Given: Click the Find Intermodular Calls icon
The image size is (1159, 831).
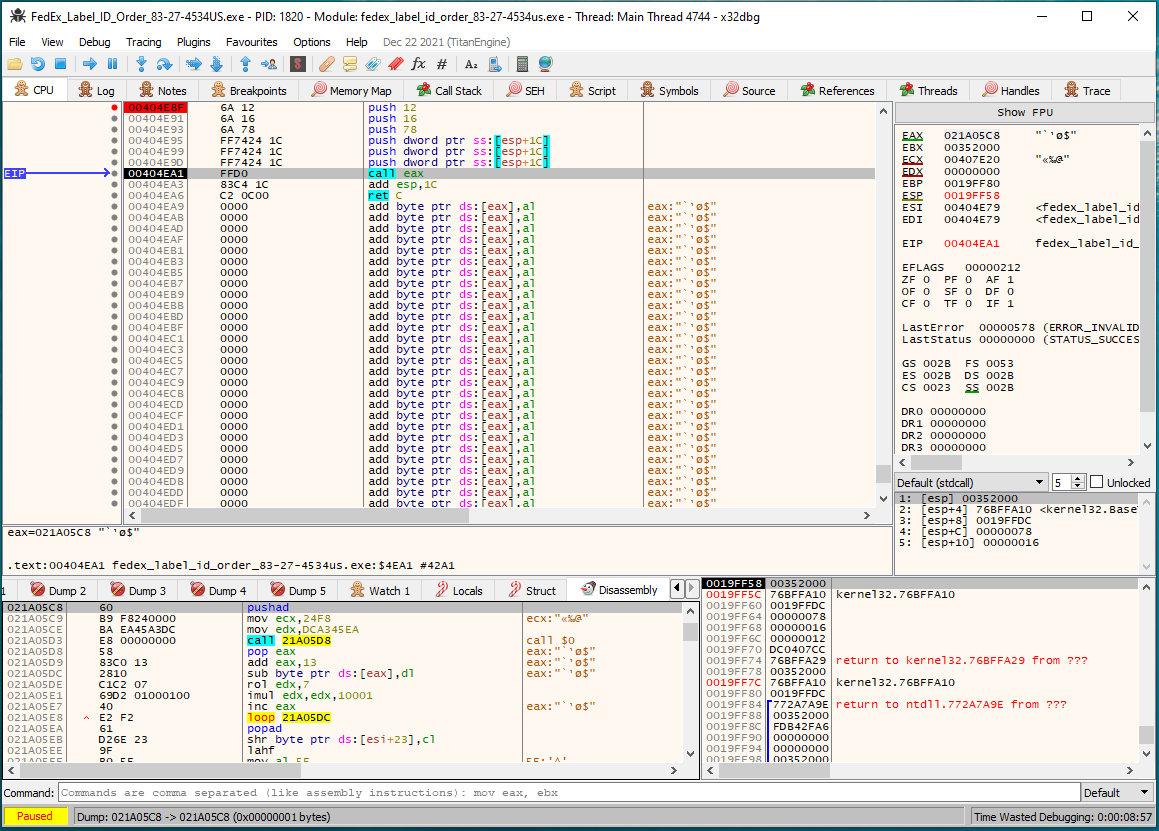Looking at the screenshot, I should [494, 64].
